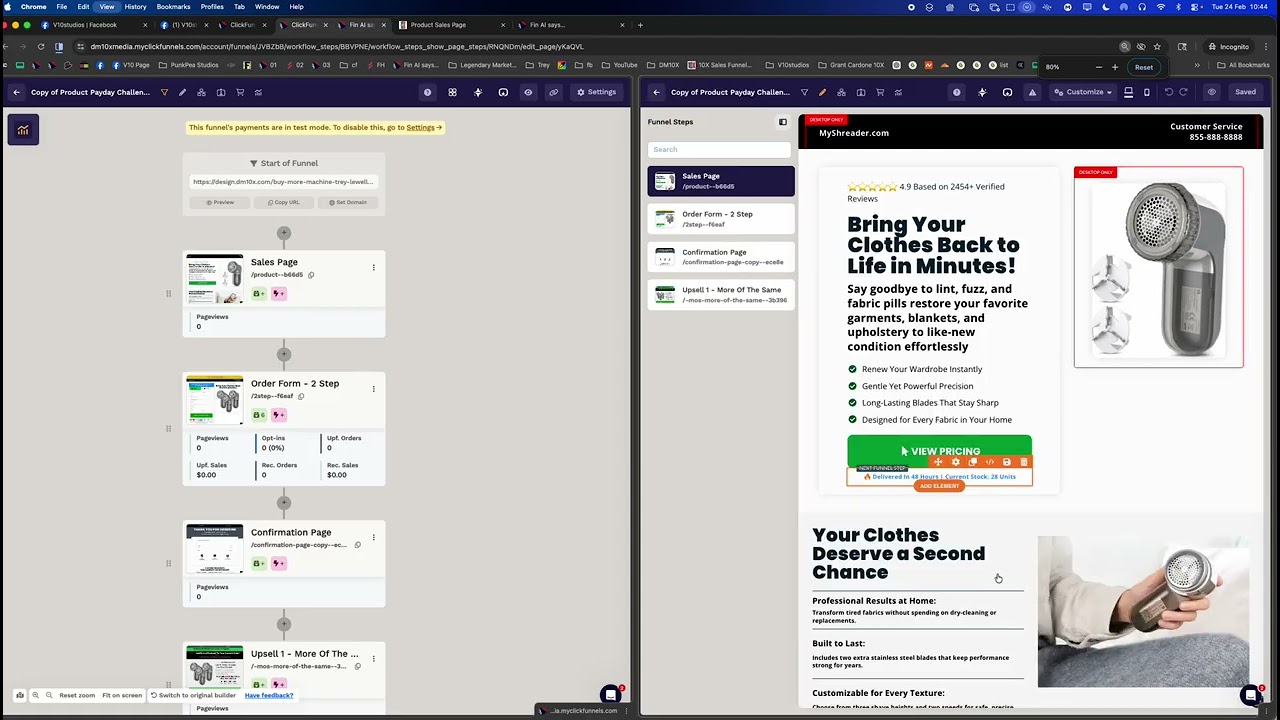Go back using the right page editor arrow
The image size is (1280, 720).
[x=656, y=92]
